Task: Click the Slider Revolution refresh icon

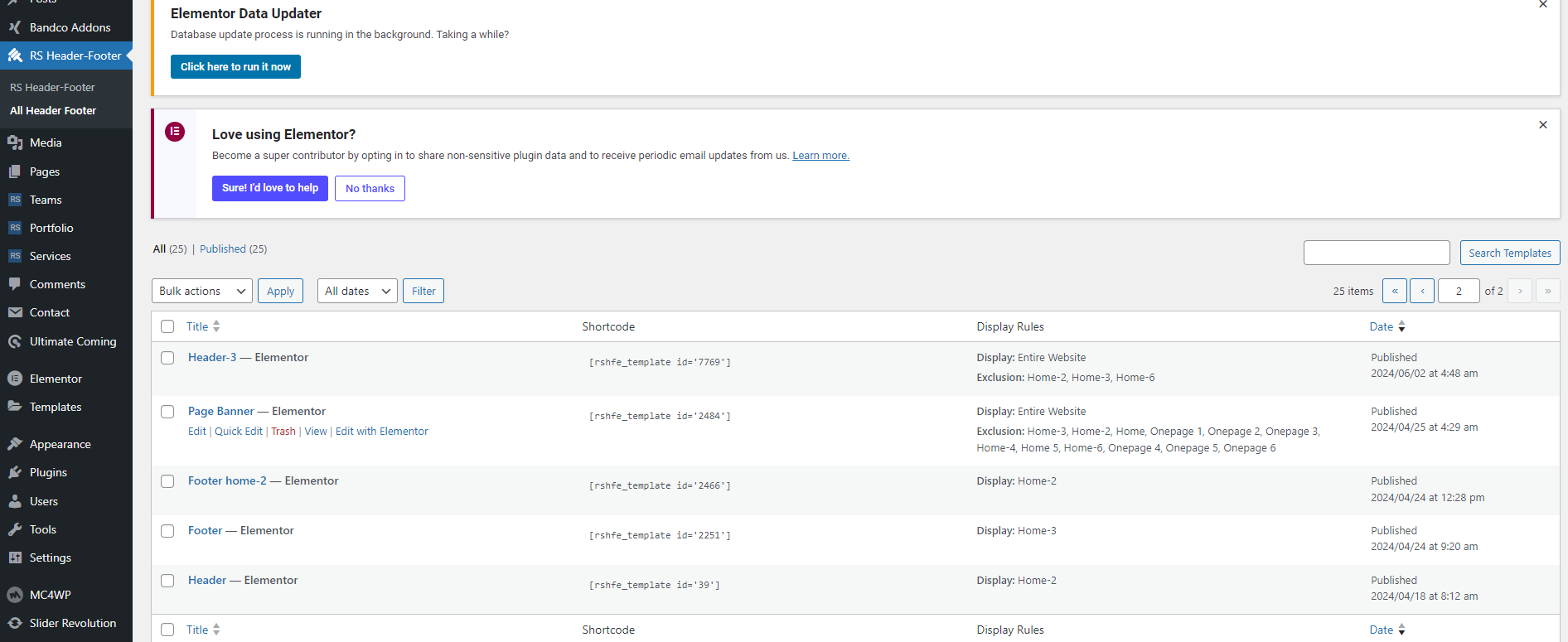Action: (15, 623)
